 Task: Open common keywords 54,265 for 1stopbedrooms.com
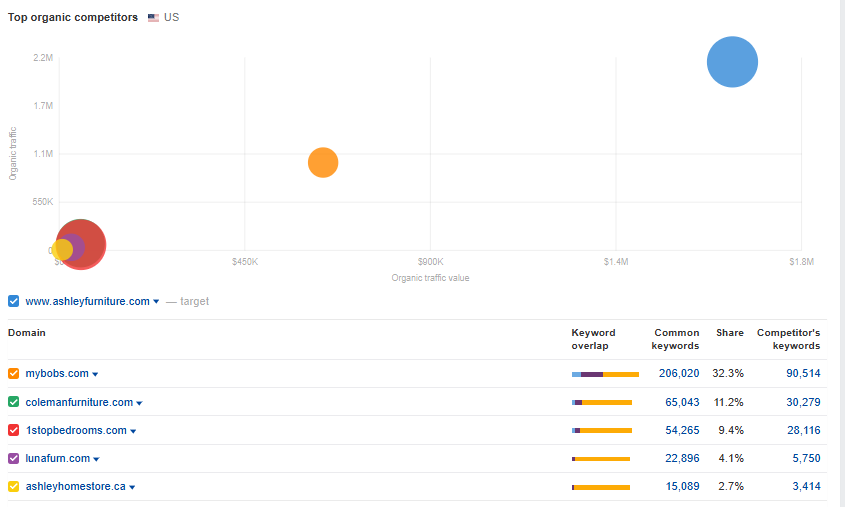(682, 430)
